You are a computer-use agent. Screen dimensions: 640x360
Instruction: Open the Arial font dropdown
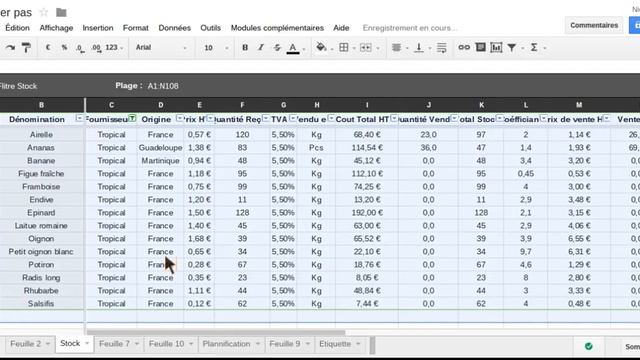click(161, 47)
